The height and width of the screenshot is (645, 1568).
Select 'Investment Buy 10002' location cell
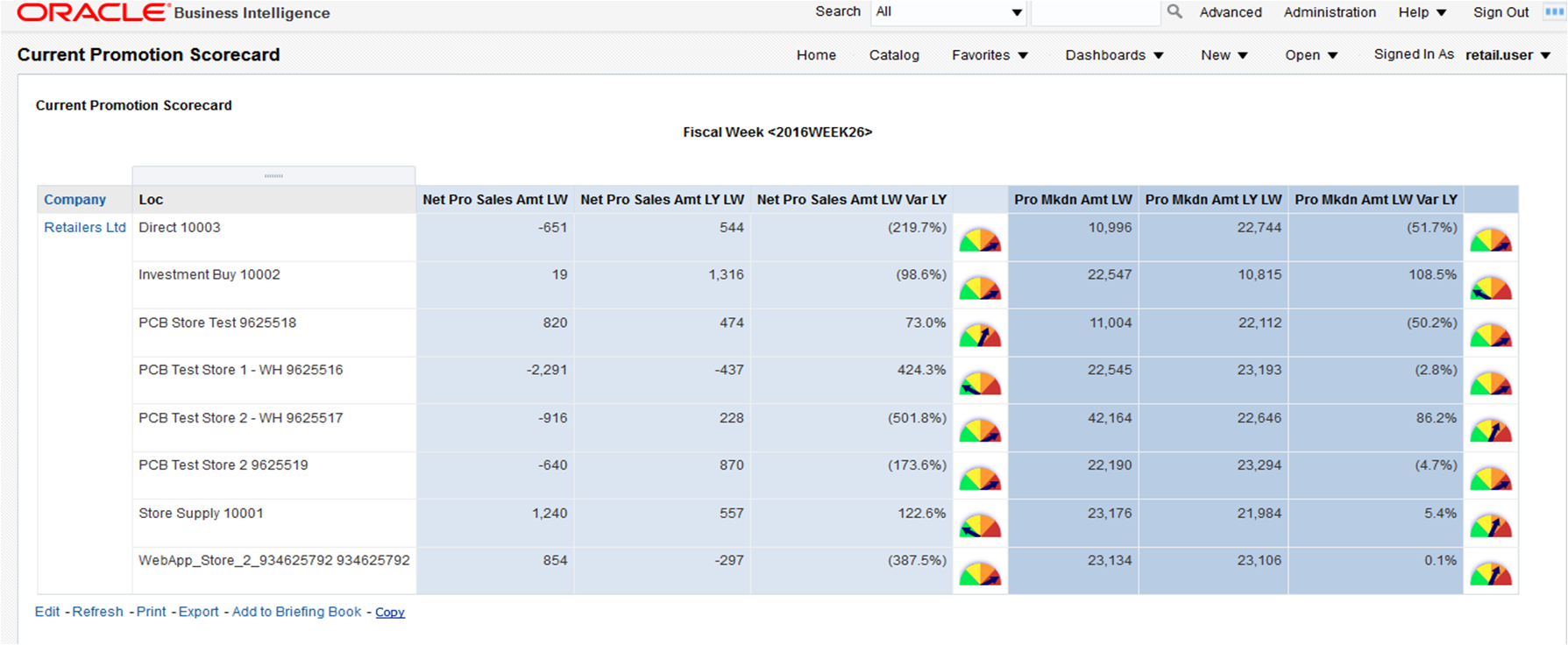[x=273, y=285]
